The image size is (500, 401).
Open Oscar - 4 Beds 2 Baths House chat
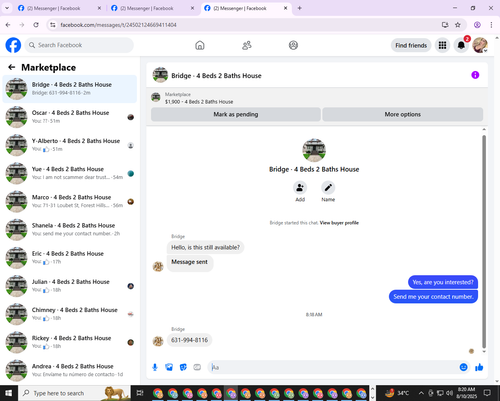click(x=69, y=117)
